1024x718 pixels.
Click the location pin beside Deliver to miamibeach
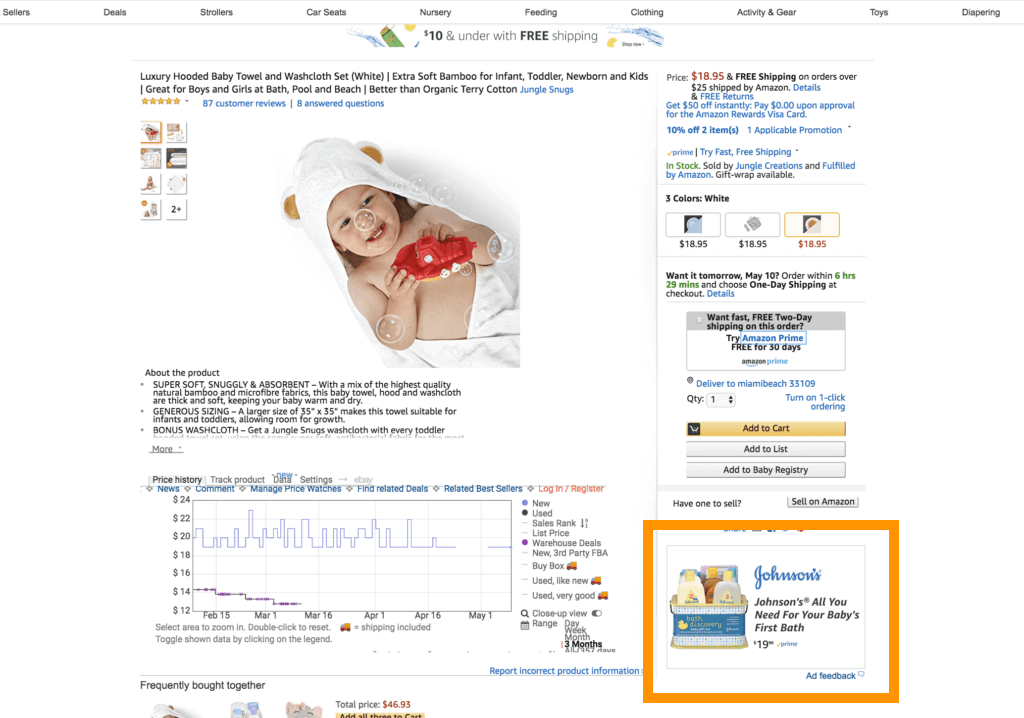coord(690,380)
